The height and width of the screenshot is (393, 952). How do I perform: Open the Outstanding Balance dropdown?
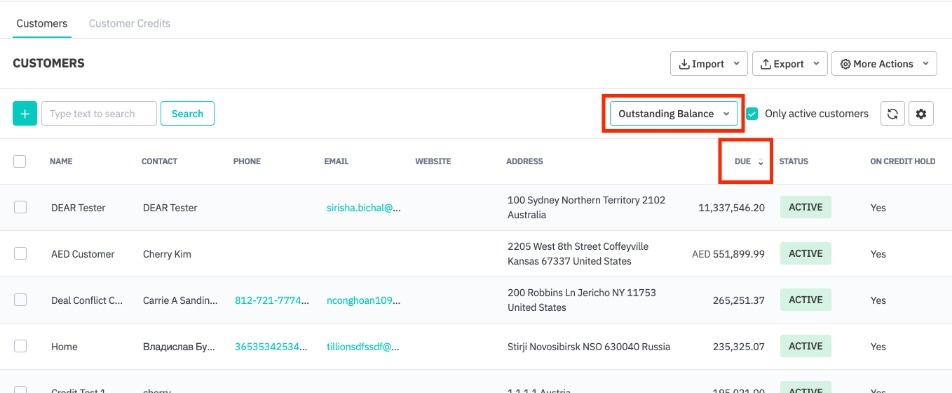tap(673, 114)
